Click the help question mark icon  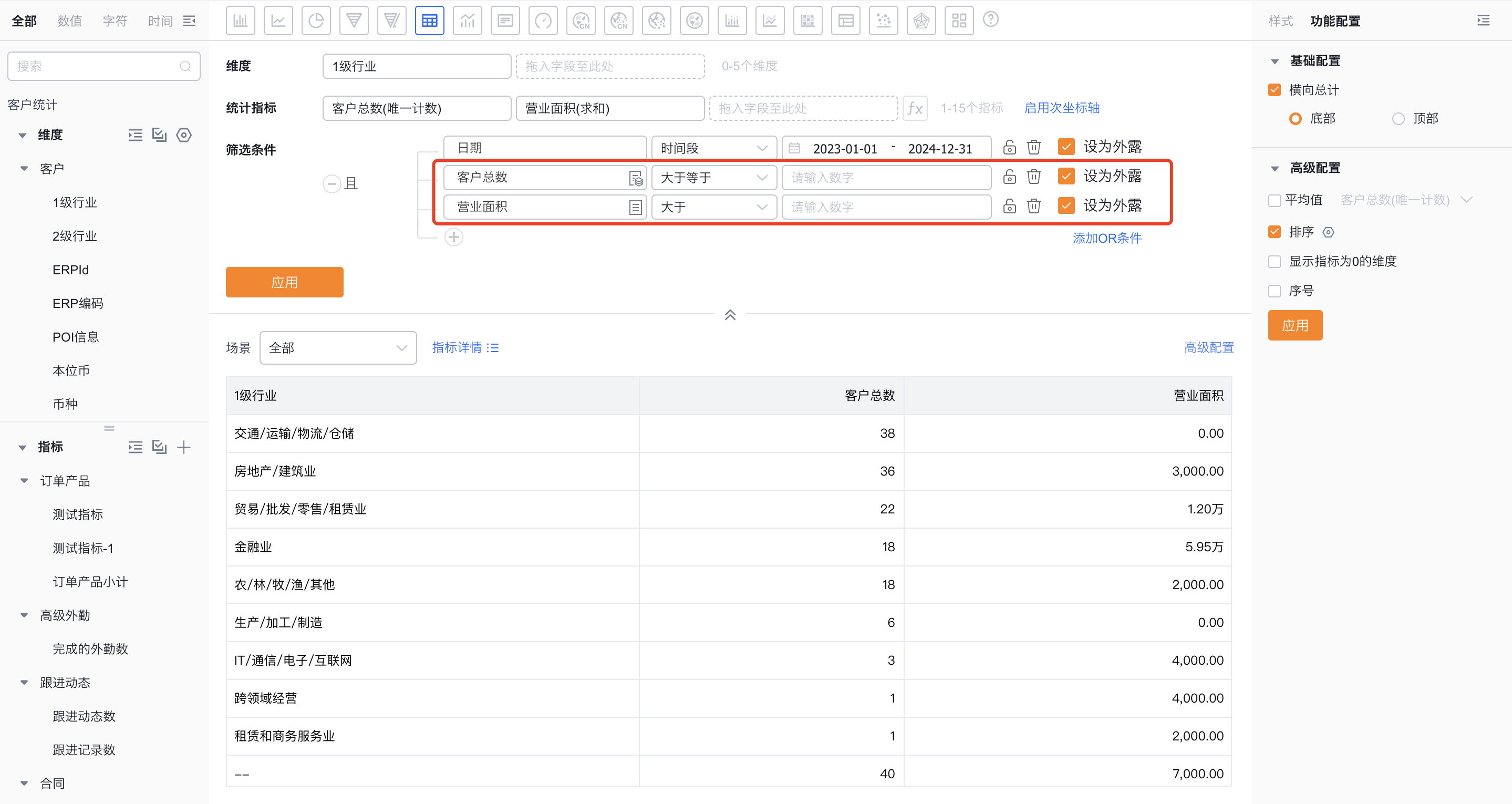coord(991,19)
